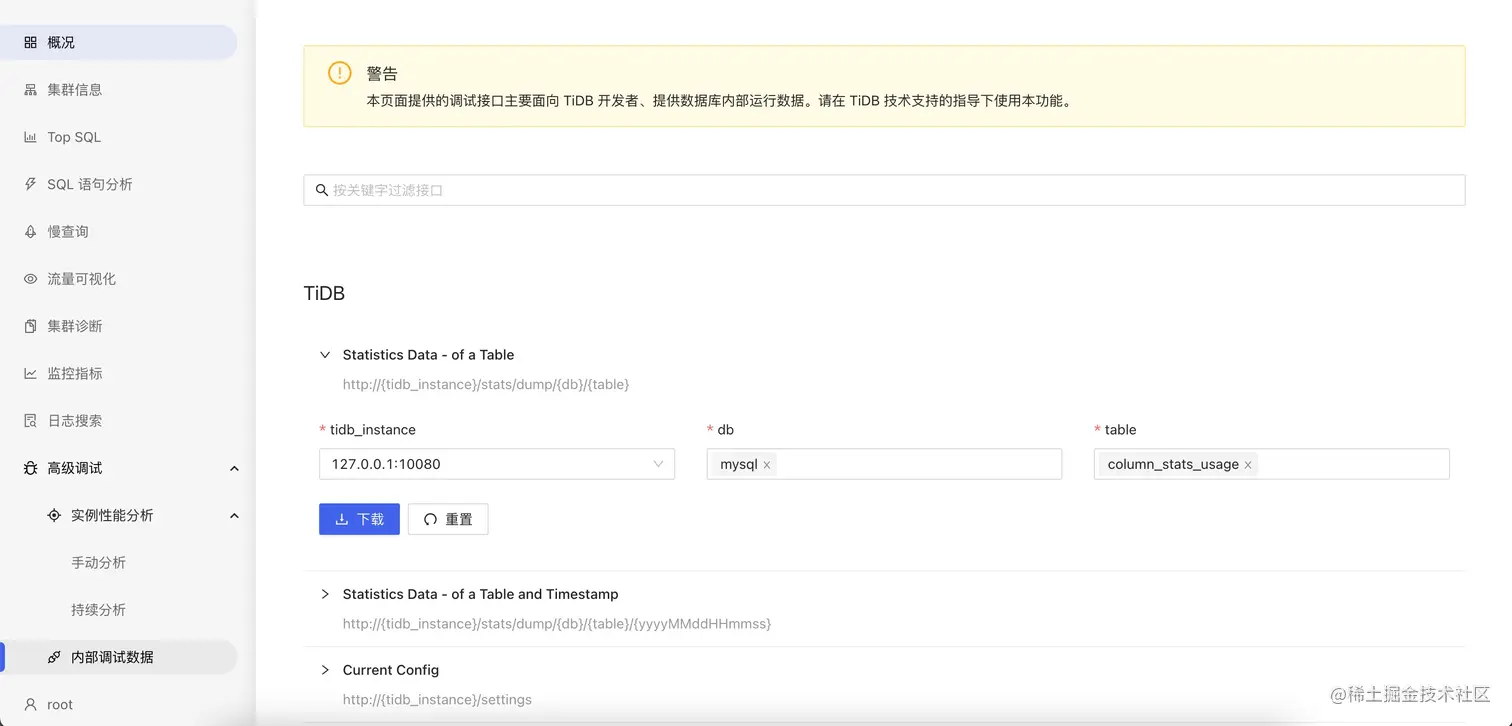
Task: Click the warning exclamation icon
Action: (x=340, y=73)
